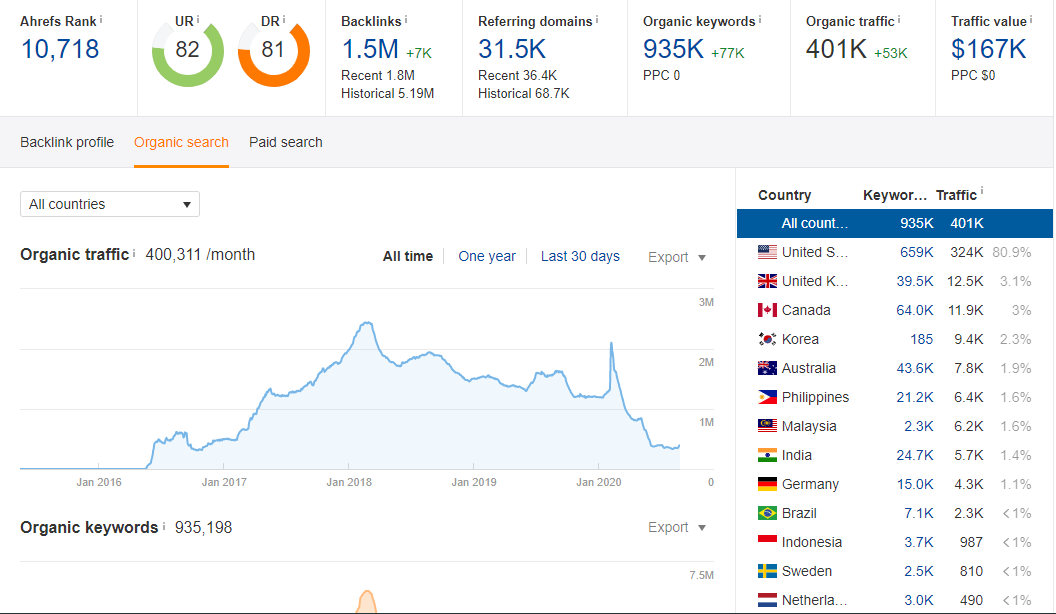This screenshot has width=1056, height=614.
Task: Select the Australia flag icon
Action: tap(768, 368)
